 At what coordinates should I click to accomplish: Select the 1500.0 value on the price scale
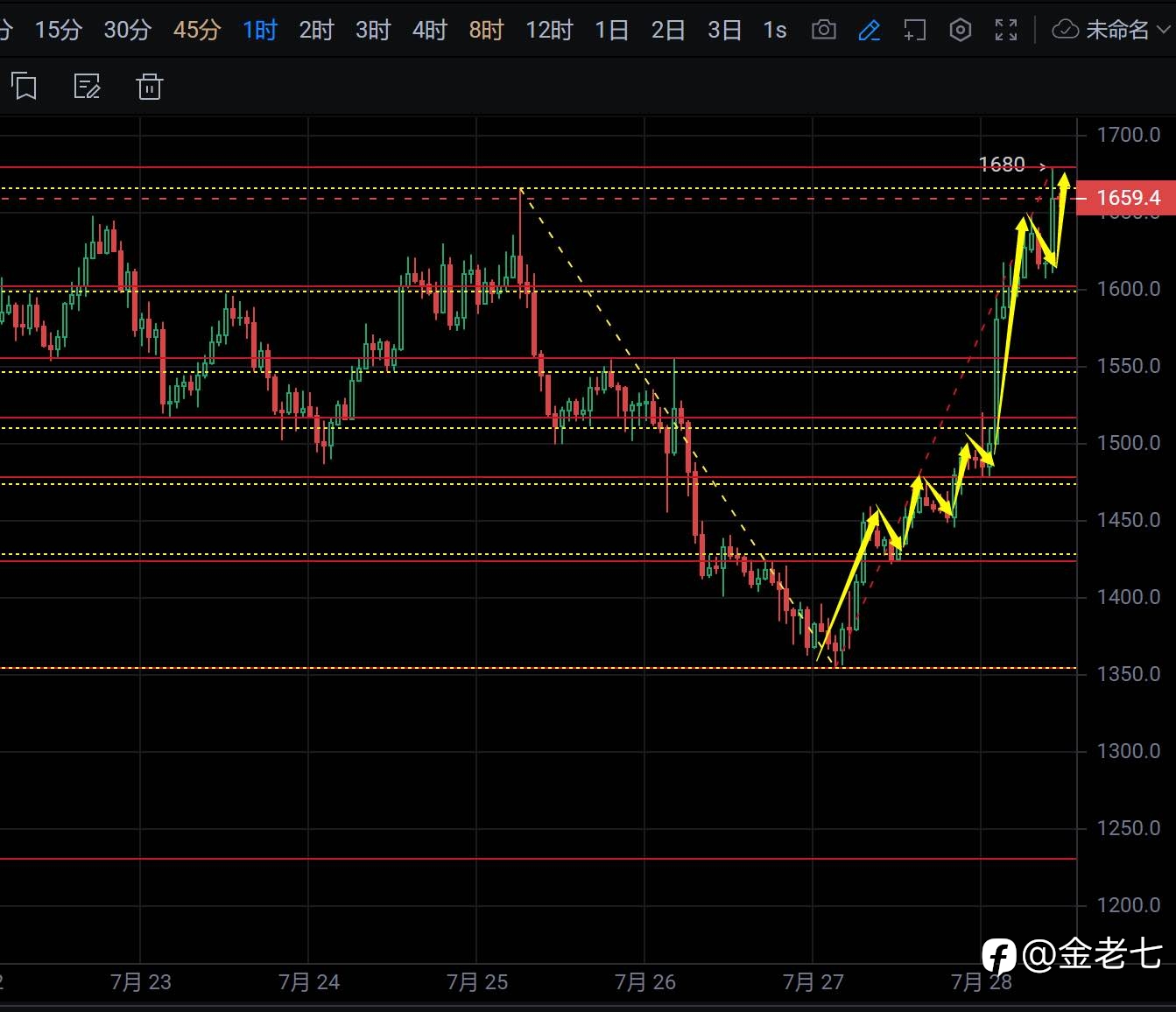coord(1130,443)
